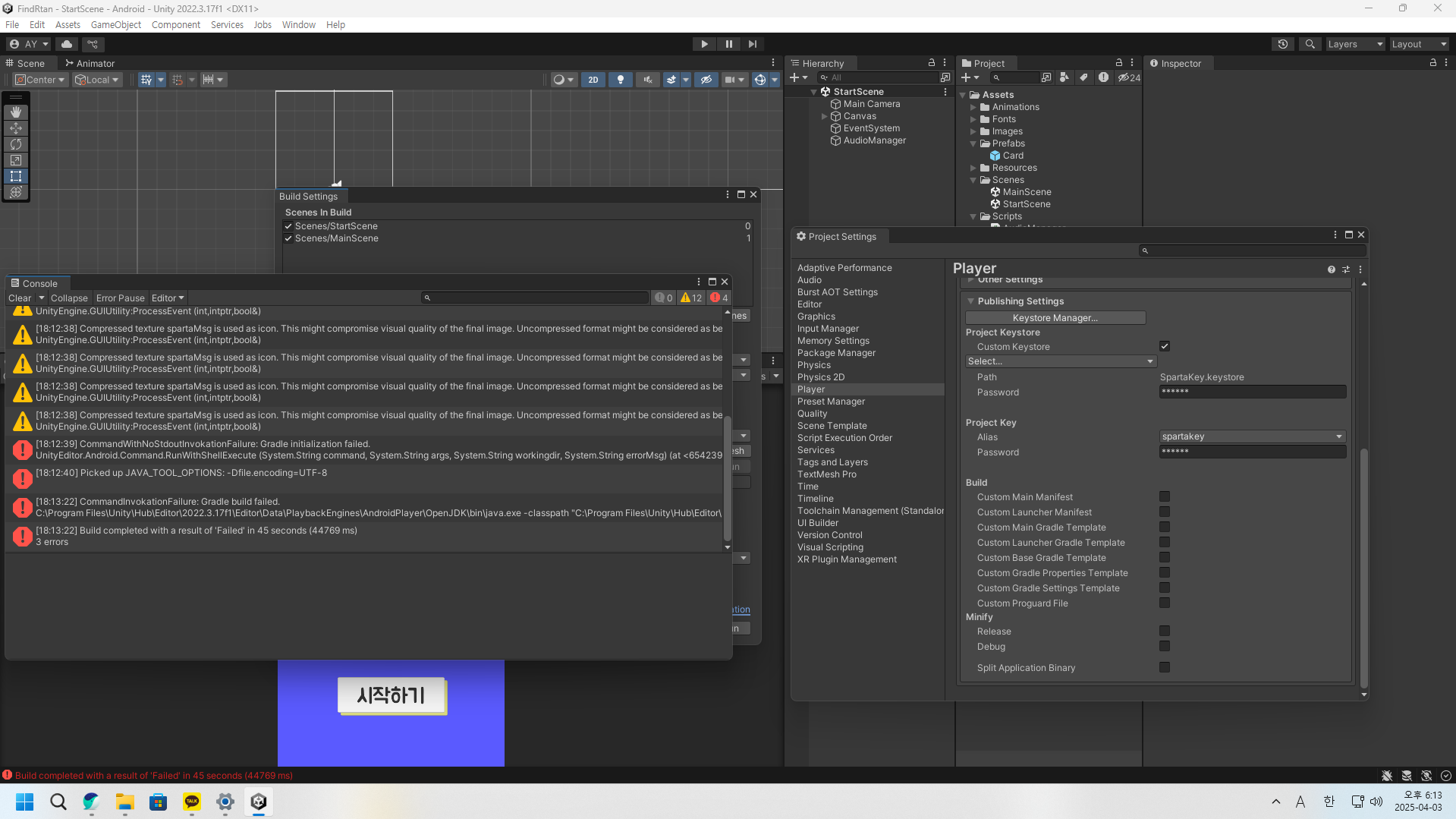This screenshot has height=819, width=1456.
Task: Open the Window menu
Action: (x=299, y=24)
